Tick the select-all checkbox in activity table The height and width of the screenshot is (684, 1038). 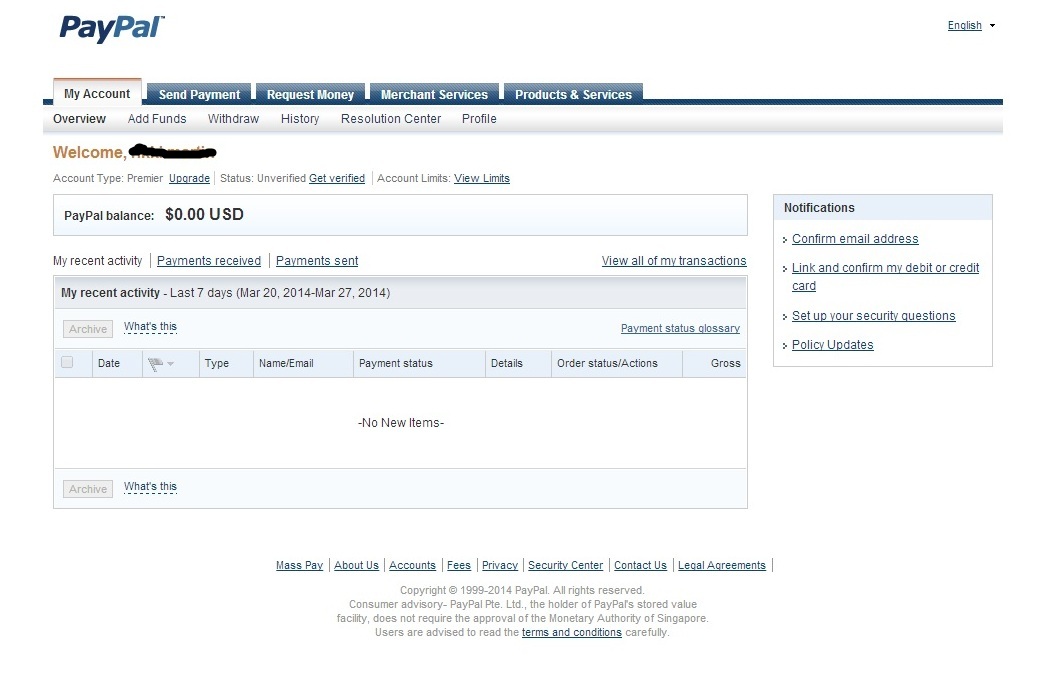[67, 362]
